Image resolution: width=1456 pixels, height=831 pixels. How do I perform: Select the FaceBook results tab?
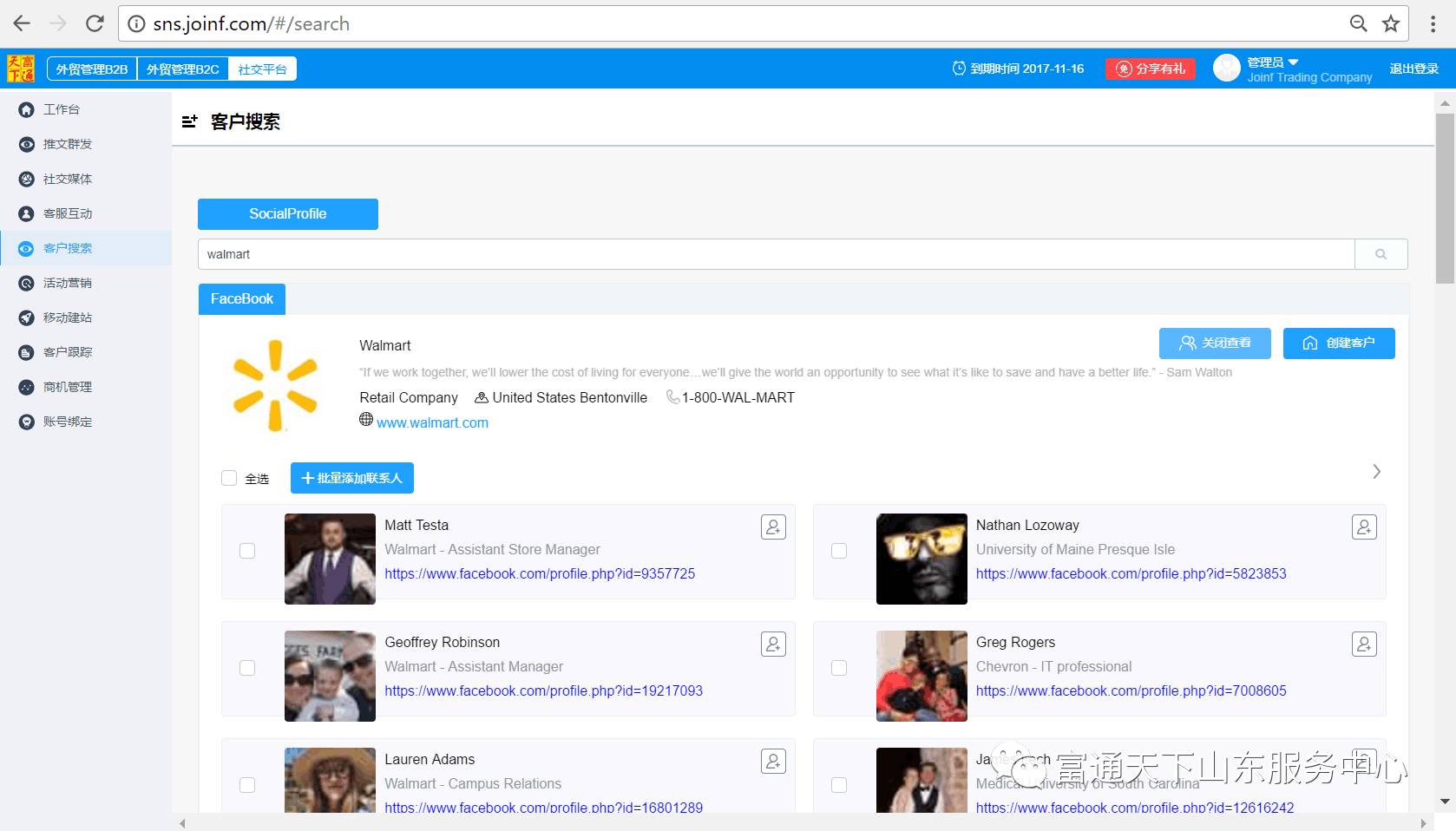click(242, 299)
